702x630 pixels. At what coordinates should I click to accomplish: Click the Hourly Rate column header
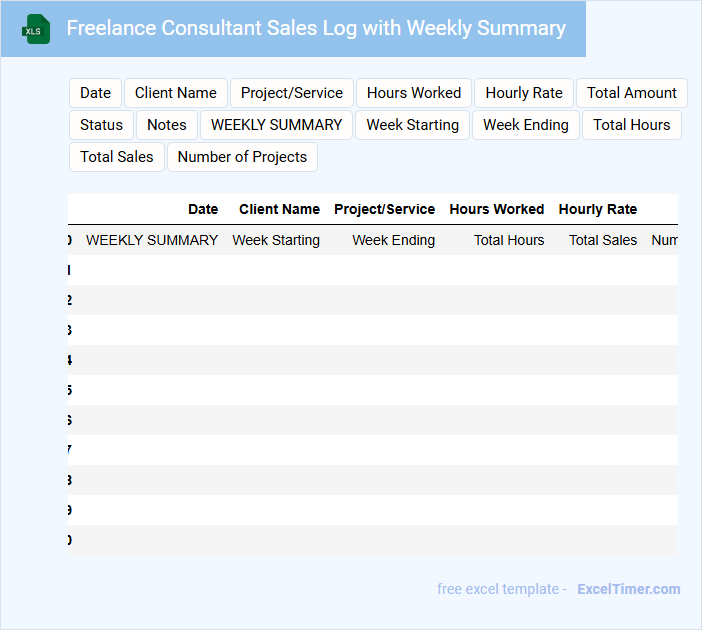tap(598, 209)
